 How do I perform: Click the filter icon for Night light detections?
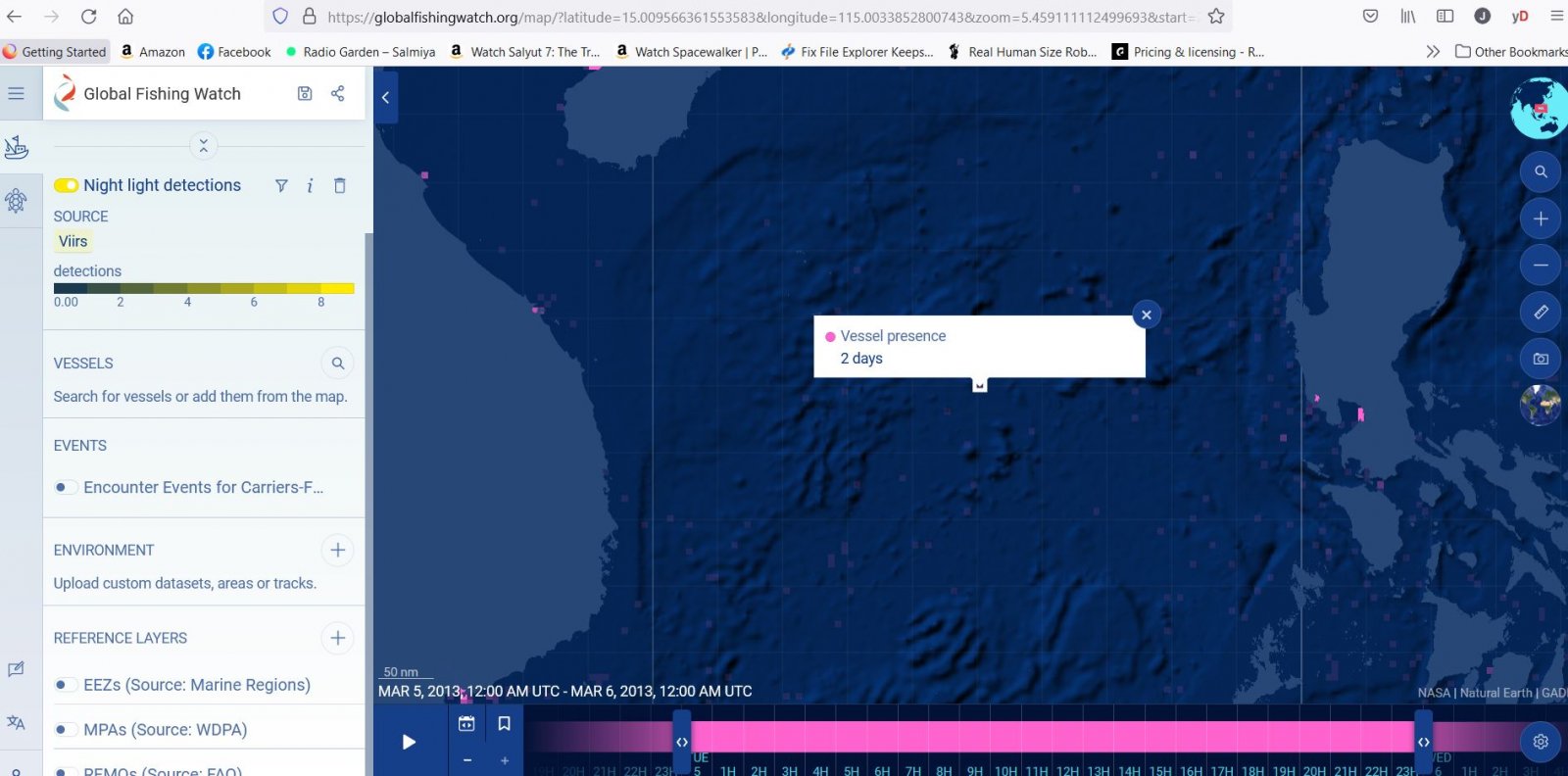click(x=281, y=185)
